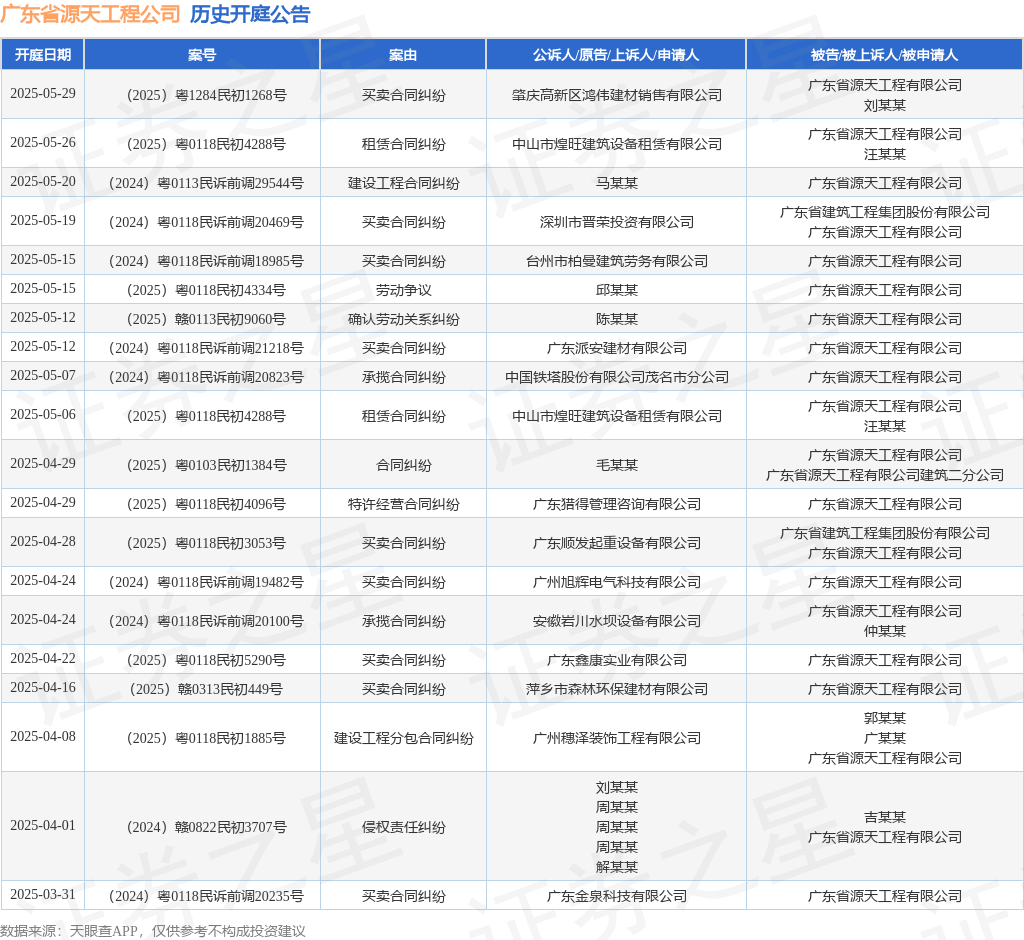Viewport: 1024px width, 940px height.
Task: Select the heading 历史开庭公告
Action: tap(250, 14)
